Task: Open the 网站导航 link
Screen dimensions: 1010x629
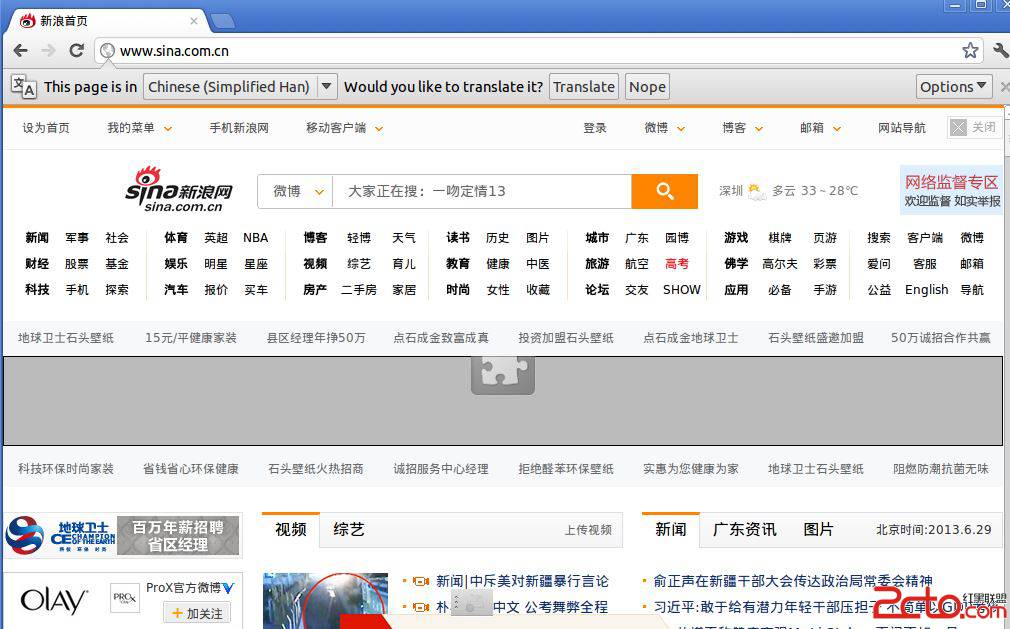Action: point(902,128)
